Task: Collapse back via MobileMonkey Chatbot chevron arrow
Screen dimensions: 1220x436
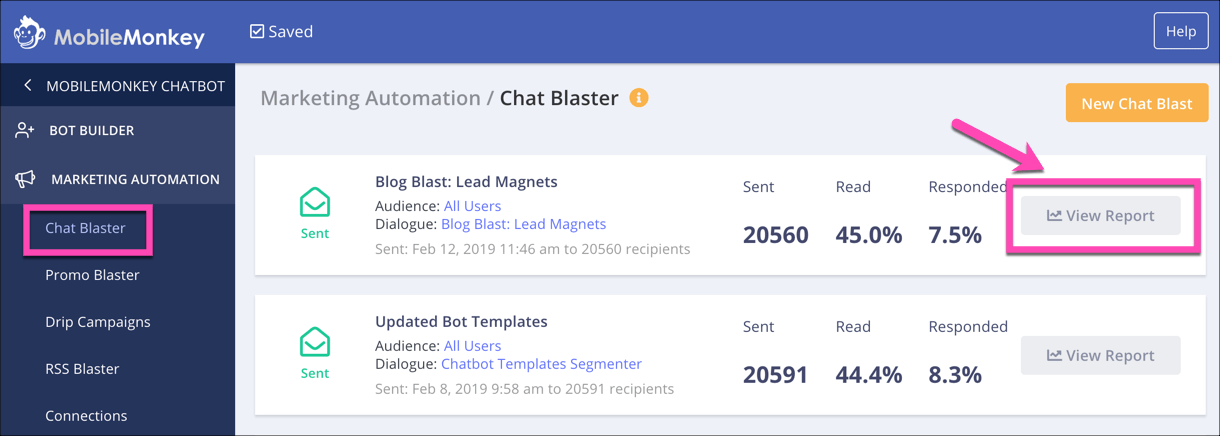Action: point(27,86)
